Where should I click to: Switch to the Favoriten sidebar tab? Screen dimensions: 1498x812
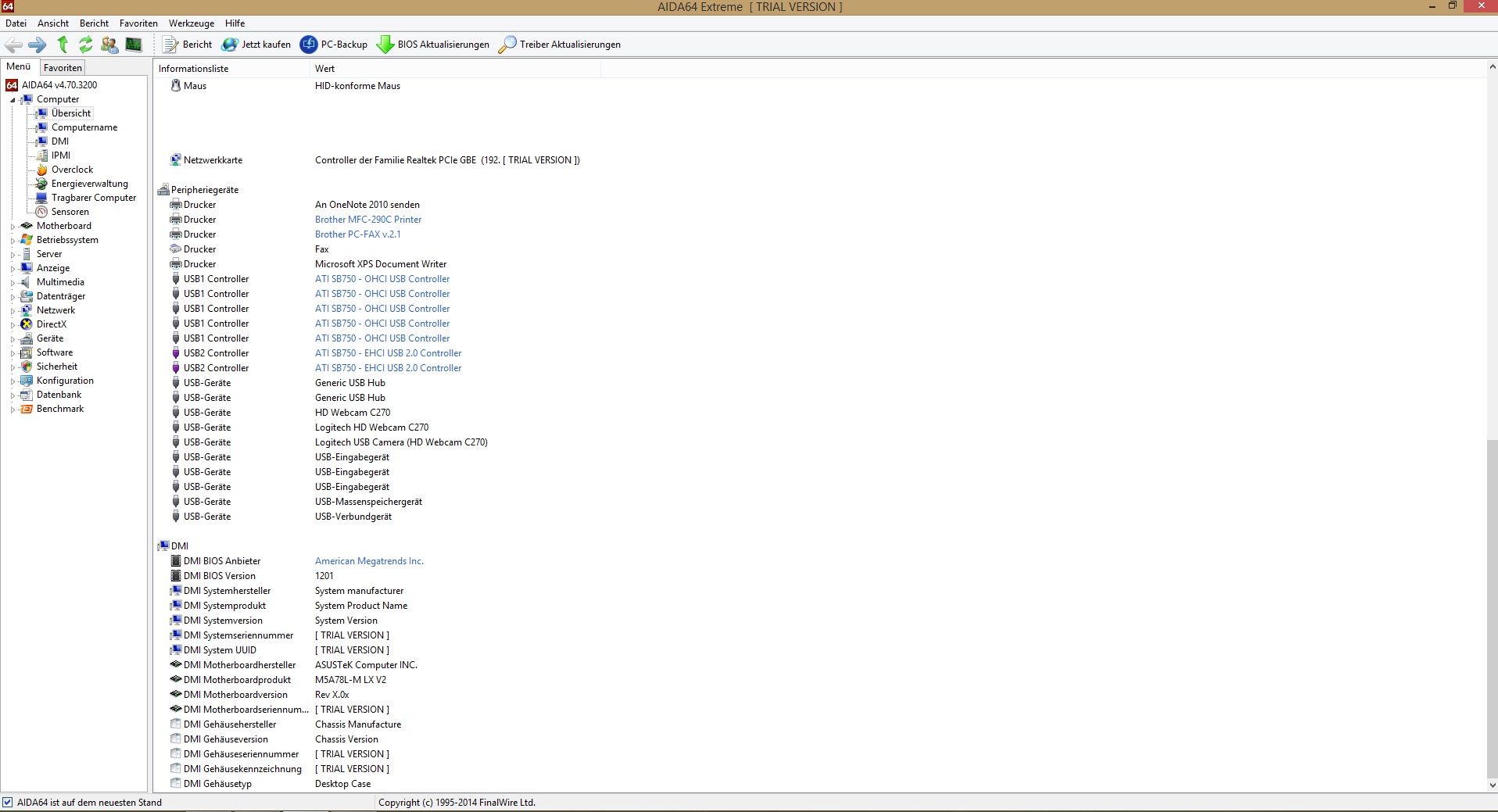click(63, 68)
